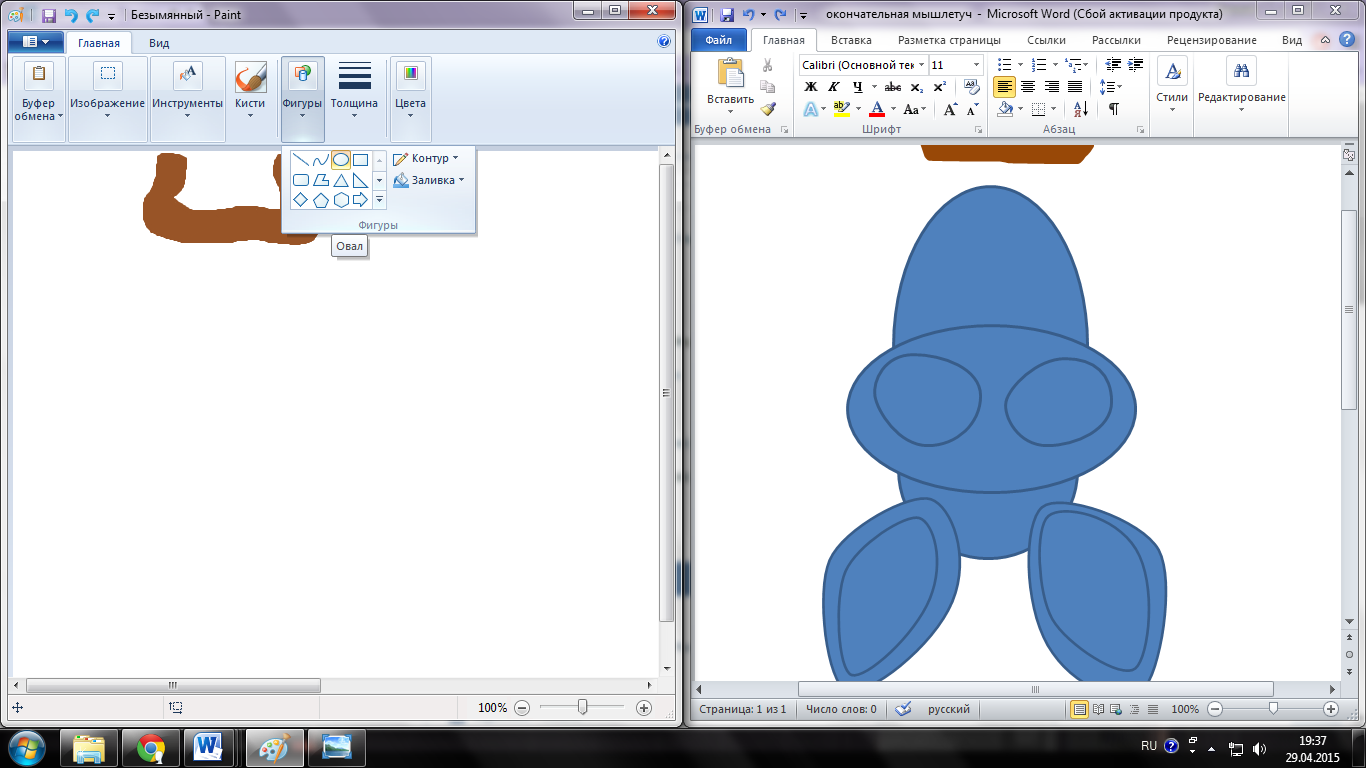The image size is (1366, 768).
Task: Select the Triangle shape in Paint
Action: [x=341, y=180]
